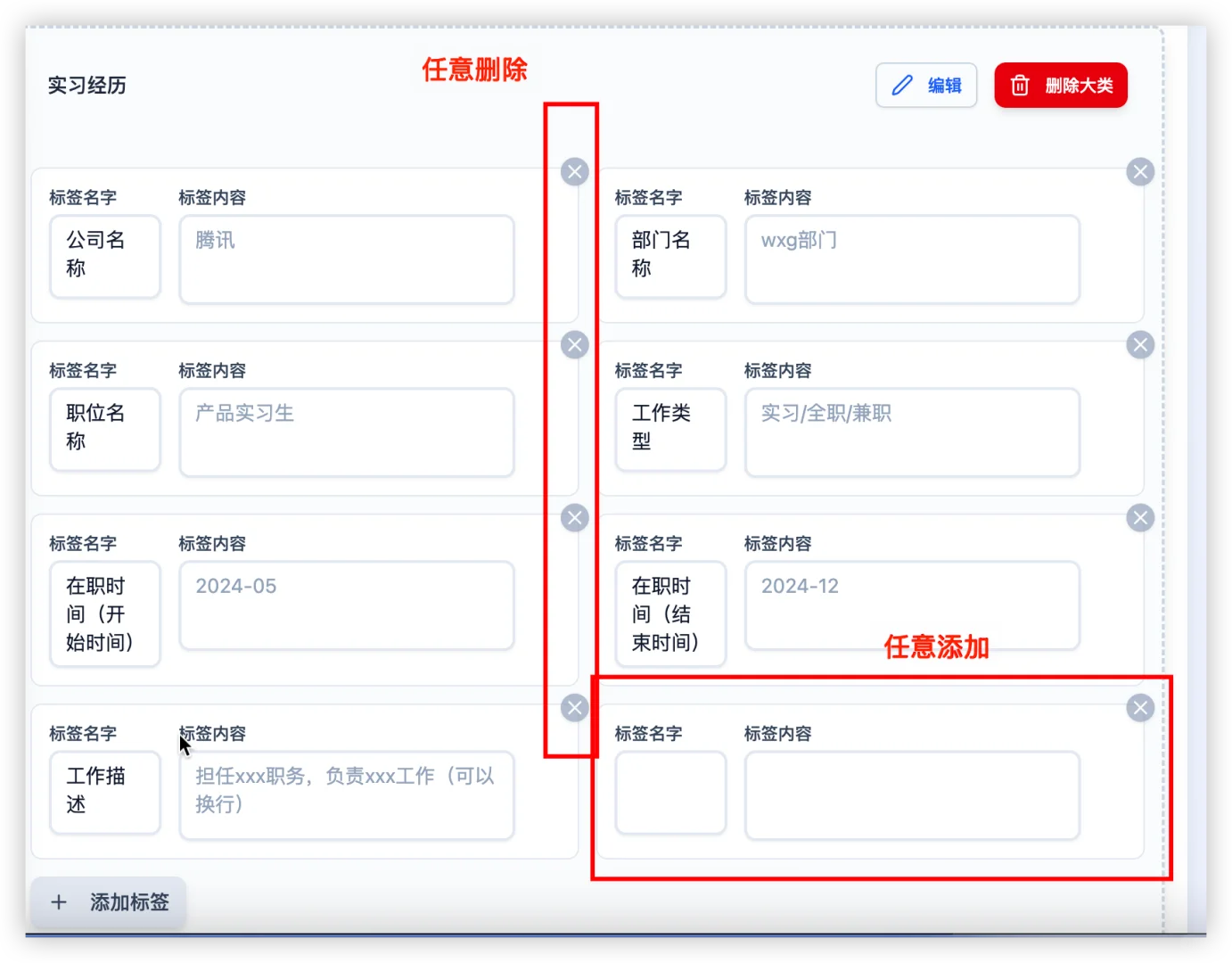Delete the 工作类型 tag with its X icon

[x=1140, y=344]
